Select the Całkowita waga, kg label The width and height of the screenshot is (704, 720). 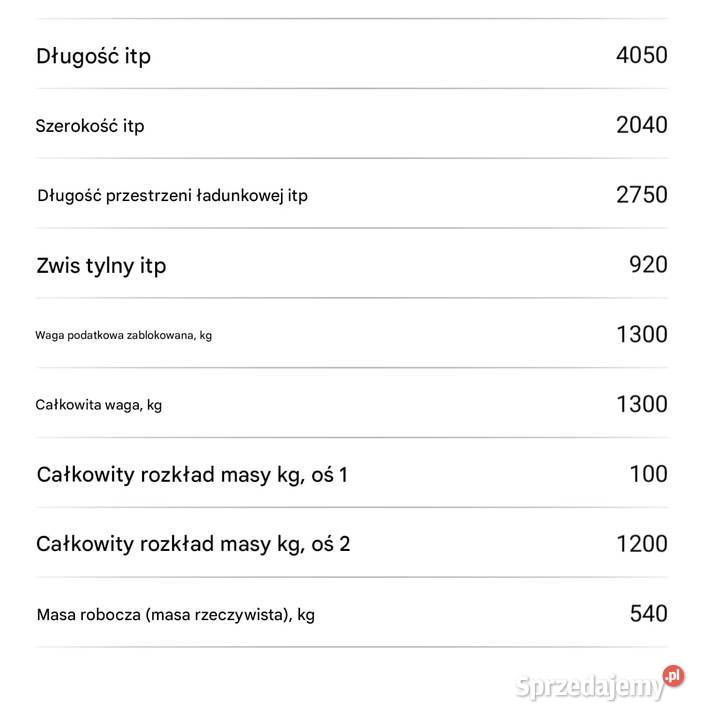(x=99, y=405)
